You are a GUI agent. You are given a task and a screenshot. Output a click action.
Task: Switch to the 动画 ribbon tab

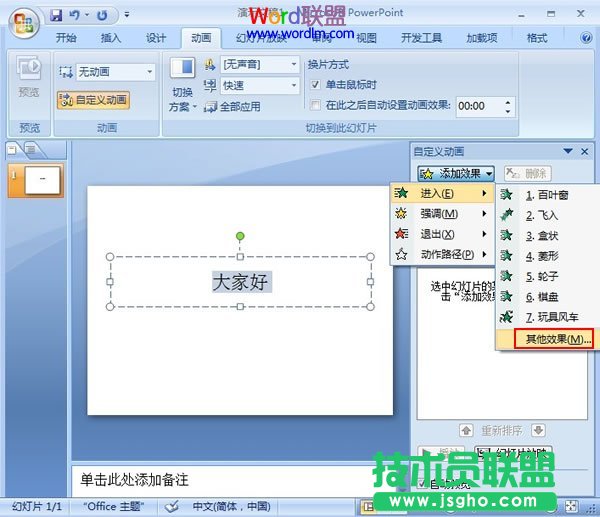201,38
